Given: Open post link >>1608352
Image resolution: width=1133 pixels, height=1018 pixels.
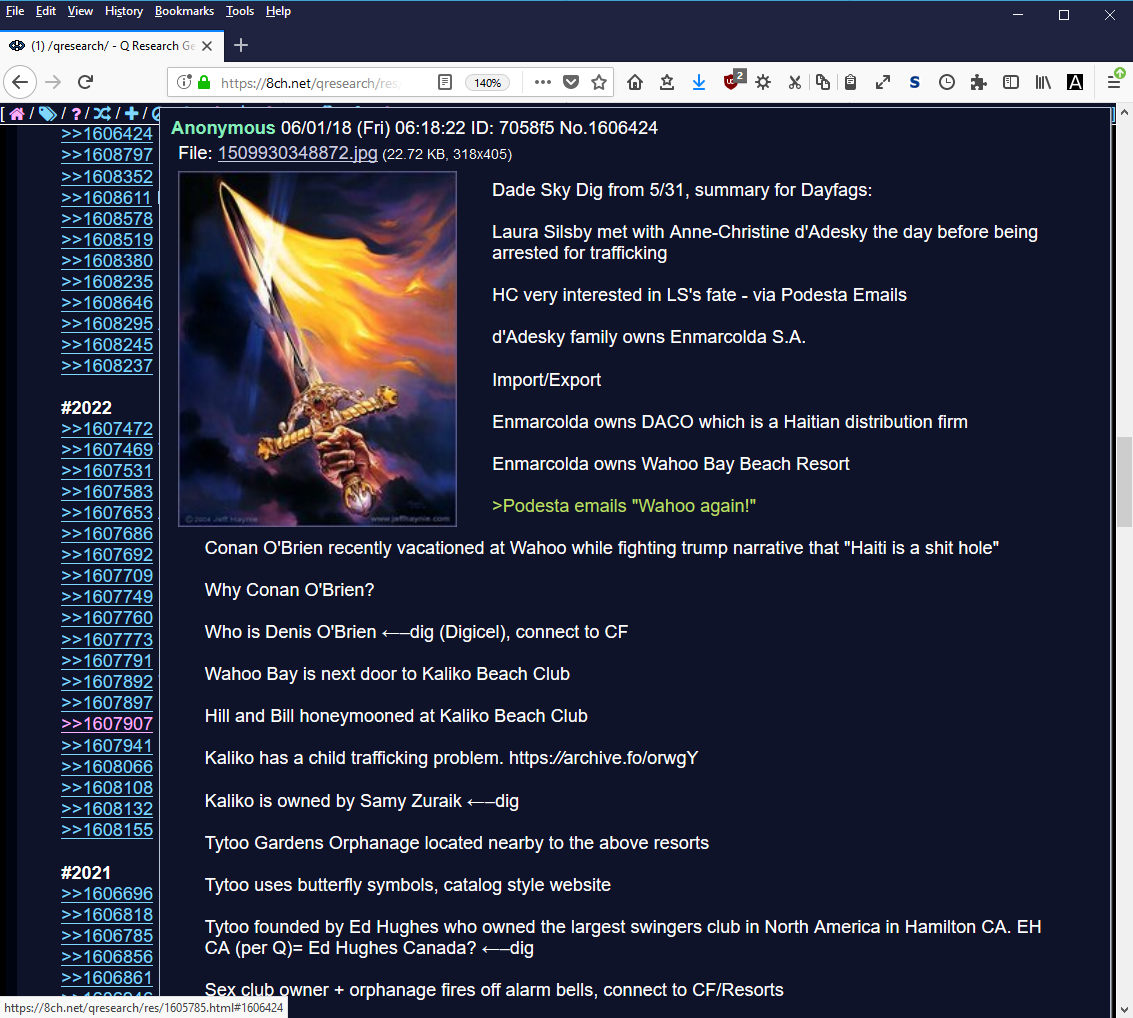Looking at the screenshot, I should [107, 176].
